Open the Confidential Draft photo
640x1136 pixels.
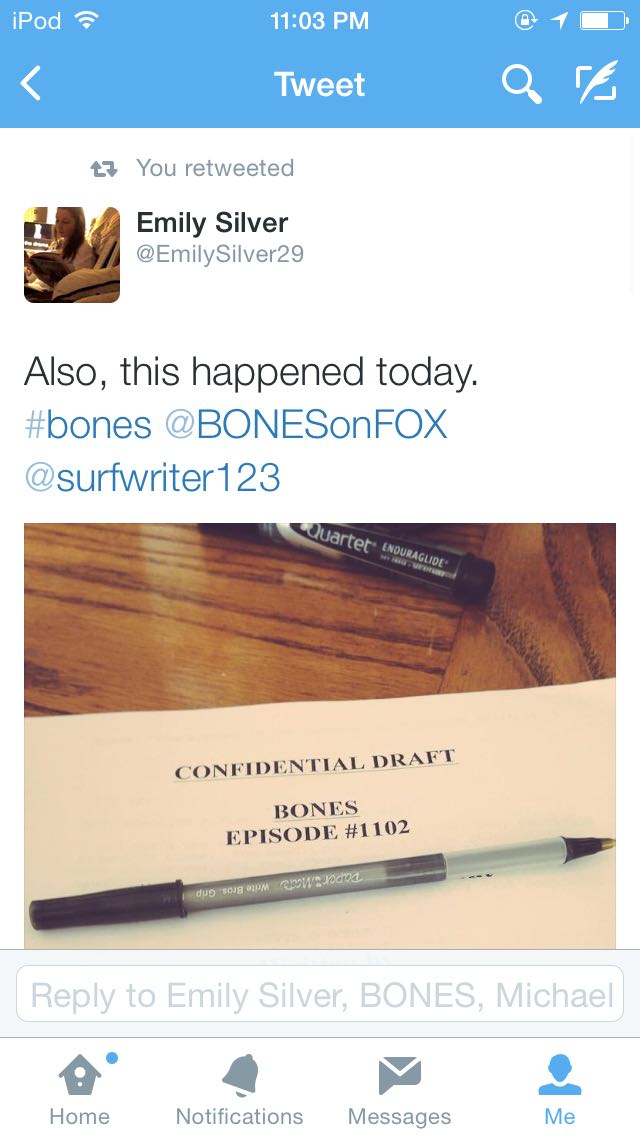point(320,735)
